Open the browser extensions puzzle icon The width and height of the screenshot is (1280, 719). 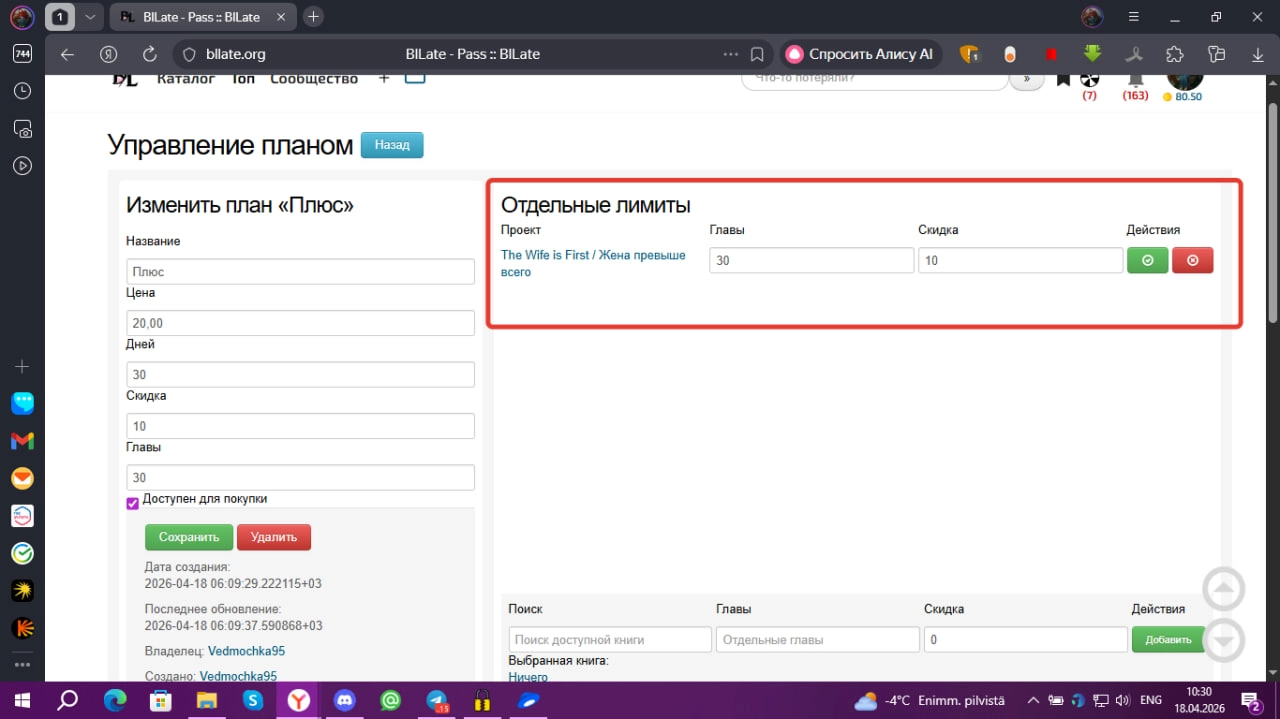coord(1175,54)
